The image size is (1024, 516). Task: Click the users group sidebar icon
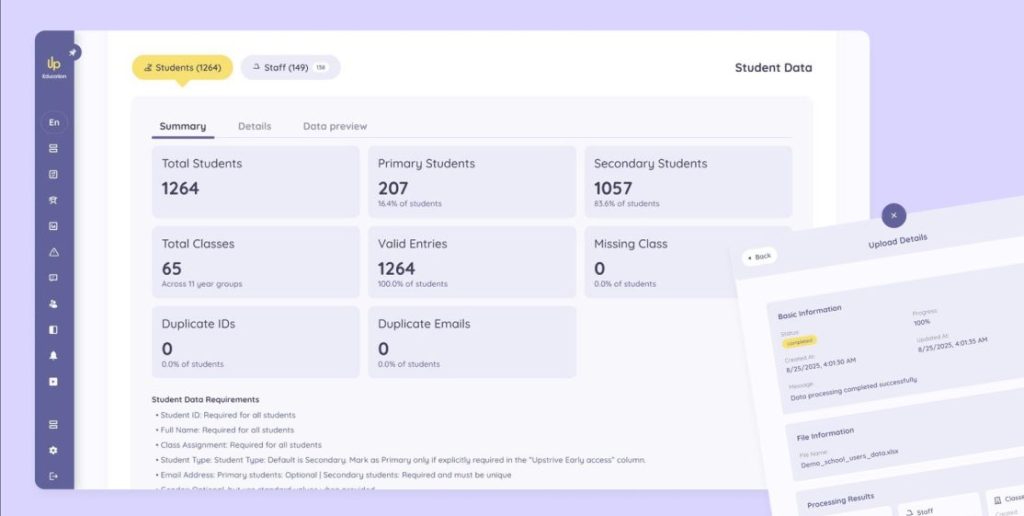[54, 303]
